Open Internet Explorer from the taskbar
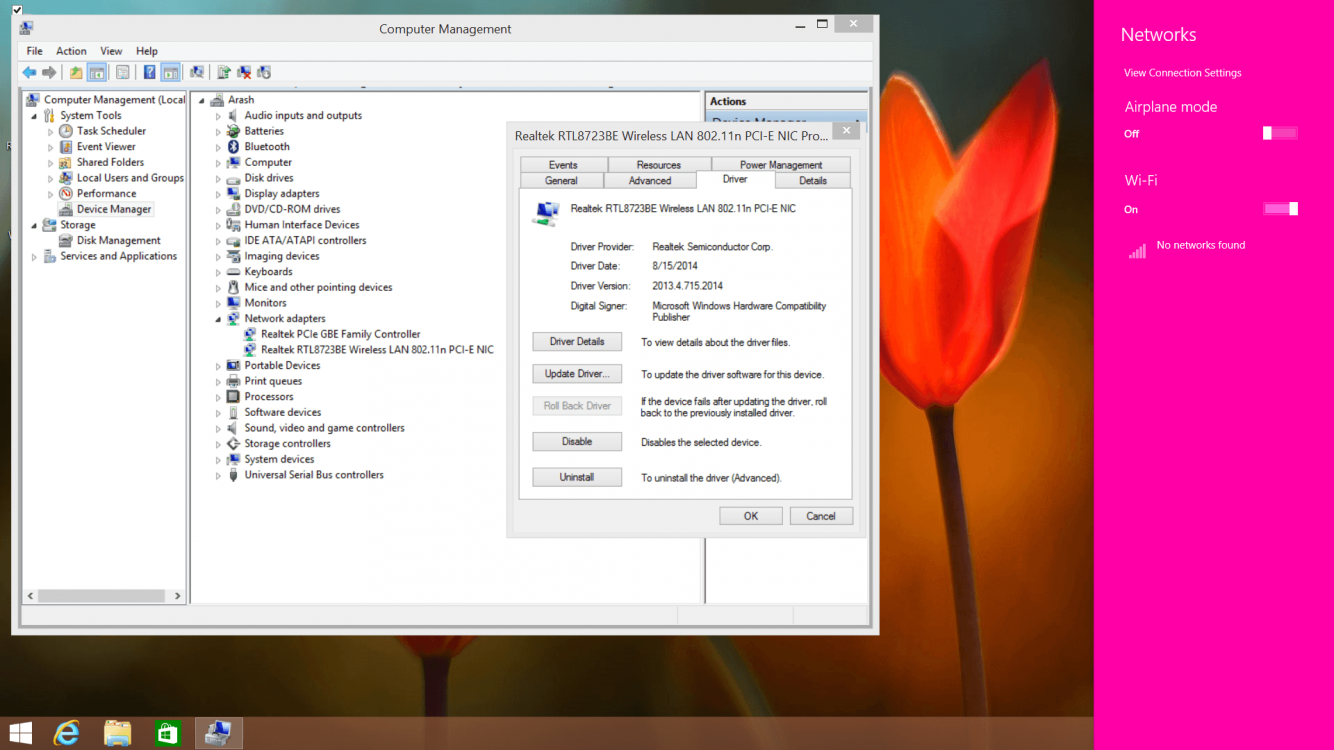Image resolution: width=1334 pixels, height=750 pixels. (x=67, y=733)
